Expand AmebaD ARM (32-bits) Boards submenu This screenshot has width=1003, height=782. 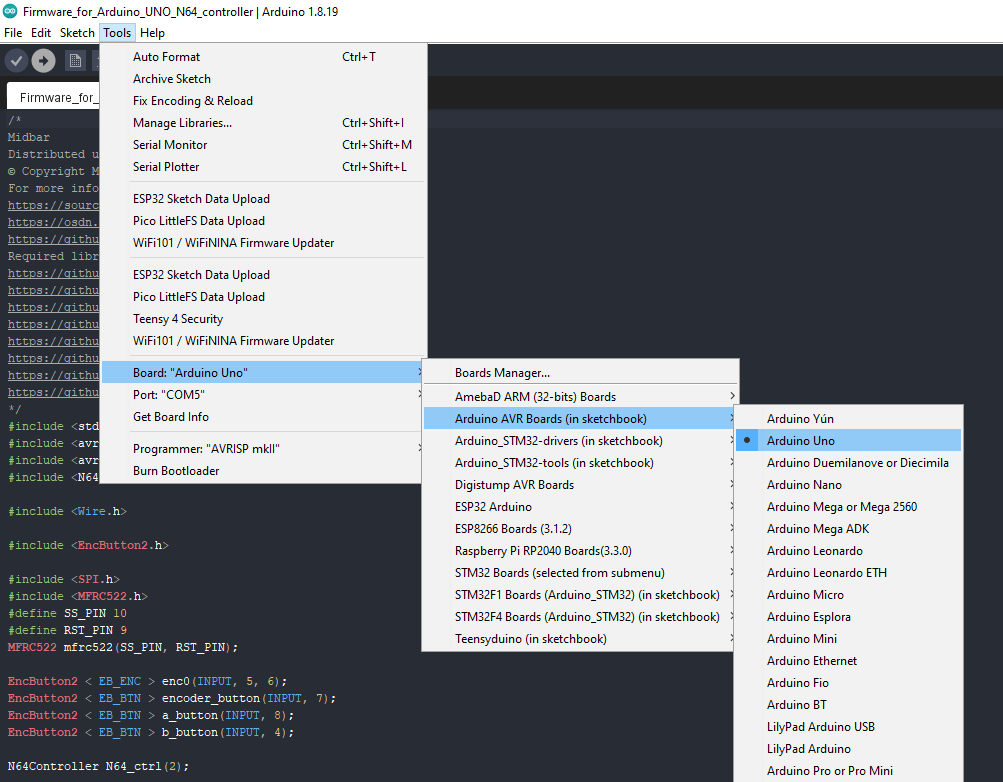pyautogui.click(x=580, y=396)
